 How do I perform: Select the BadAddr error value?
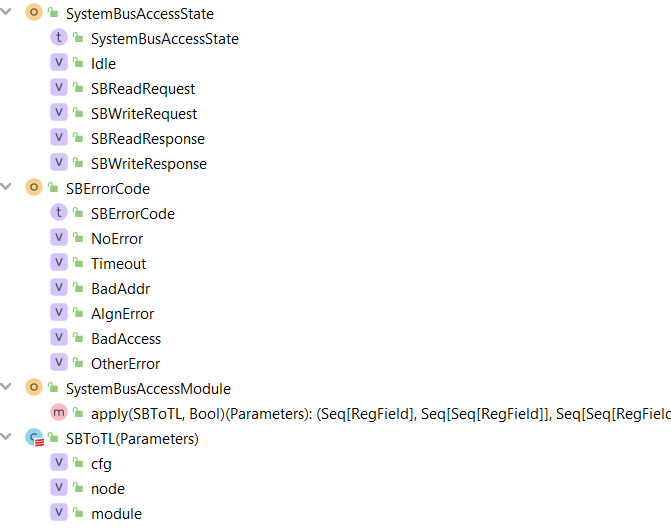(x=121, y=288)
